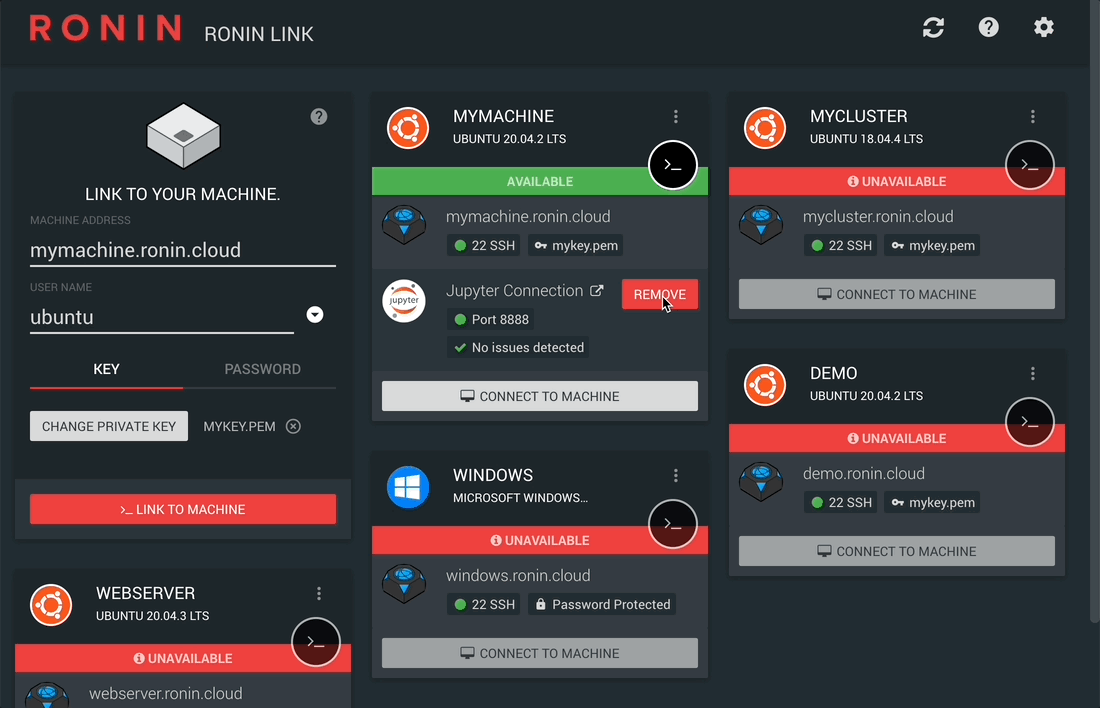Click Port 8888 badge
This screenshot has width=1100, height=708.
tap(491, 320)
